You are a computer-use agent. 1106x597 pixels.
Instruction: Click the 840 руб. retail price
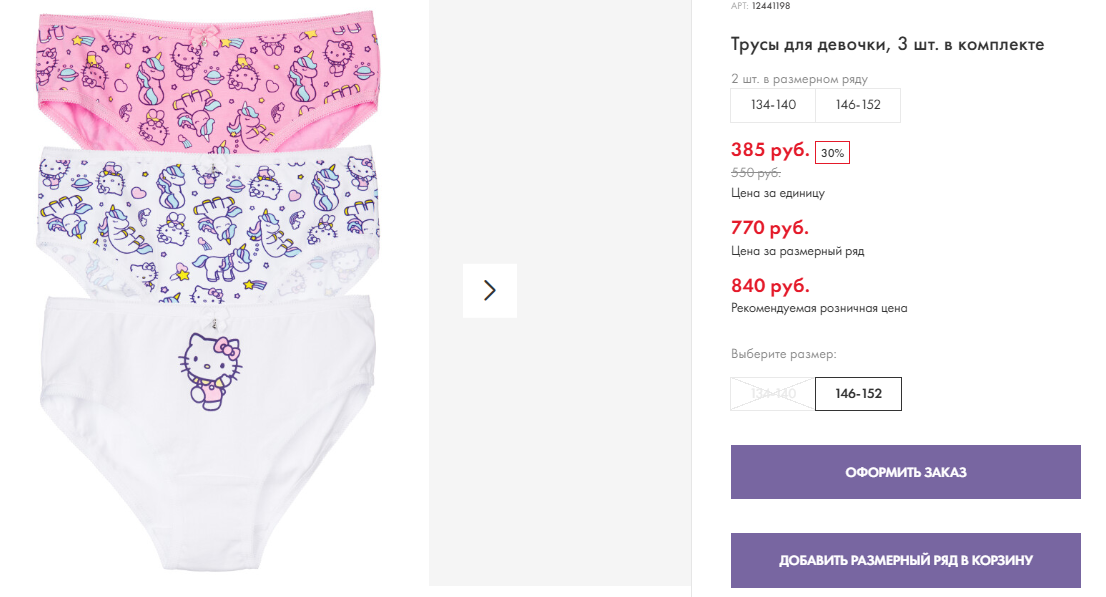pos(770,286)
